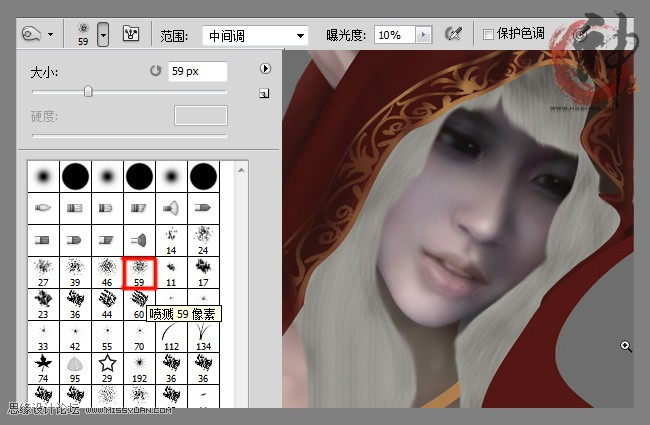The height and width of the screenshot is (425, 650).
Task: Select the spatter 59 brush preset
Action: tap(139, 272)
